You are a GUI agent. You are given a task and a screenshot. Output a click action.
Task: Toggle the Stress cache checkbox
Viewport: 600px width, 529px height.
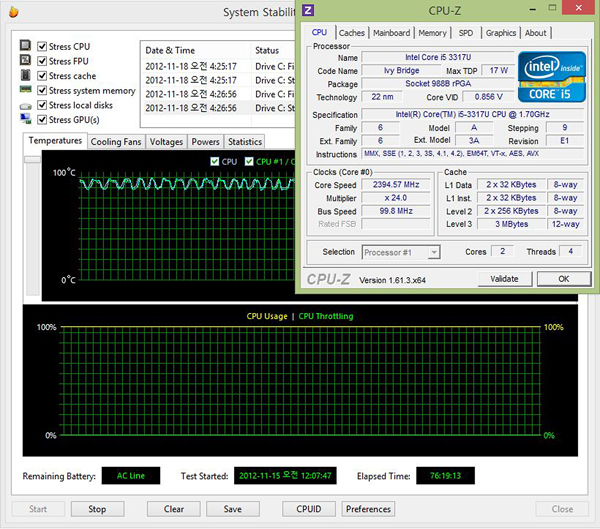pyautogui.click(x=42, y=76)
